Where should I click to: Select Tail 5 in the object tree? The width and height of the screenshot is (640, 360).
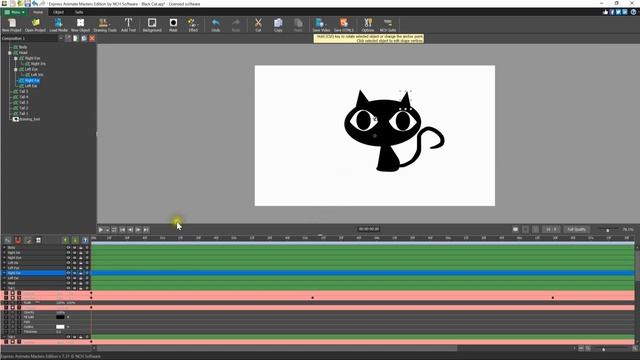[x=24, y=91]
